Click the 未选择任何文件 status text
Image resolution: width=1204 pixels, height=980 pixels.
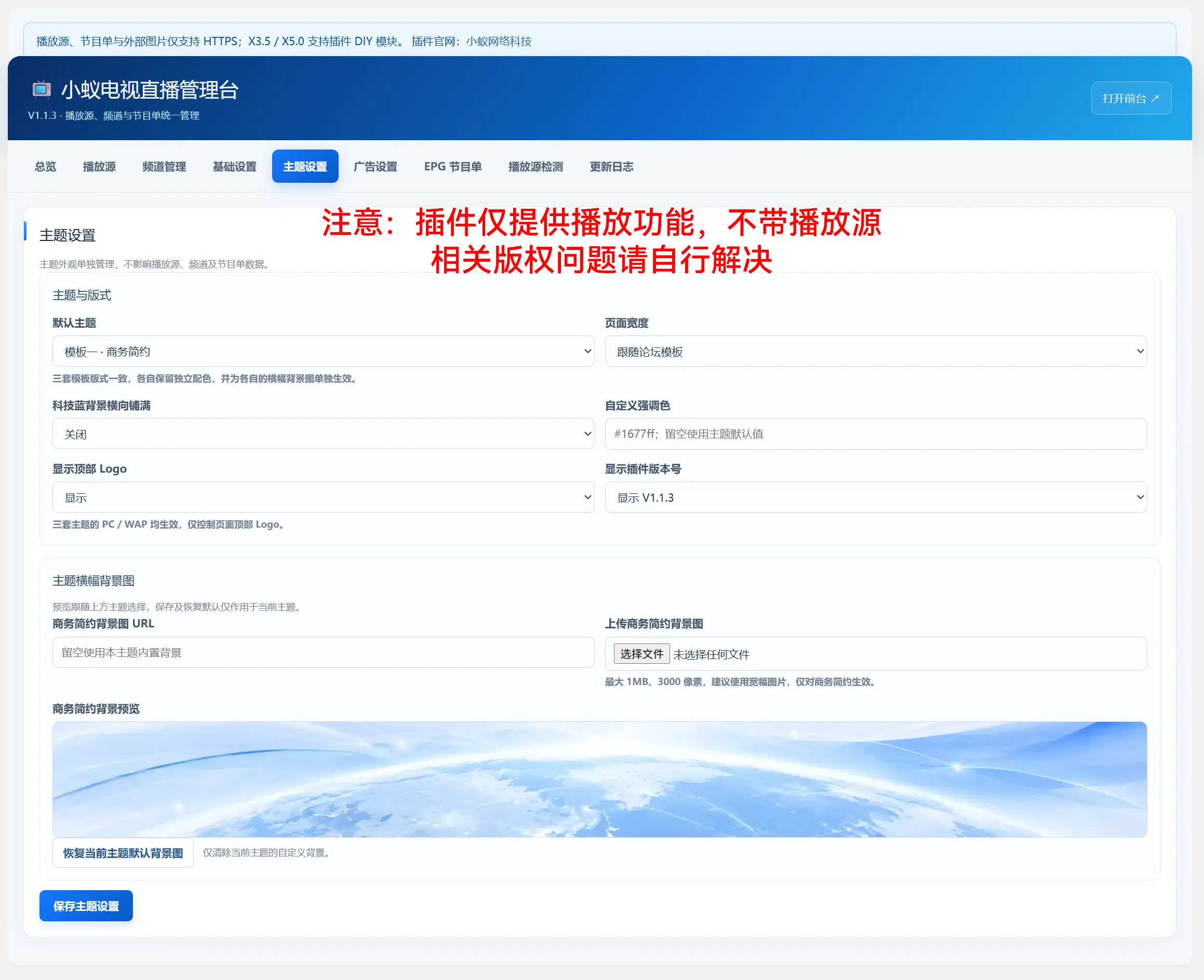711,654
